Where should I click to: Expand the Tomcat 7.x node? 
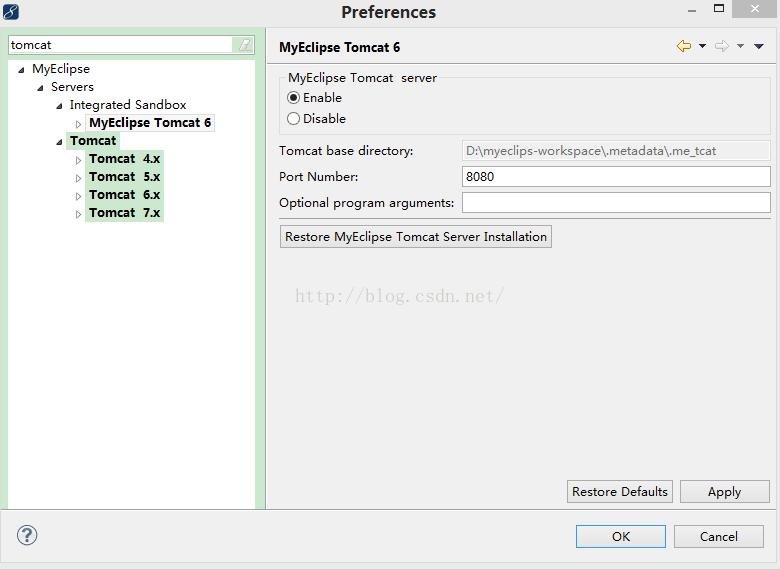pyautogui.click(x=78, y=214)
